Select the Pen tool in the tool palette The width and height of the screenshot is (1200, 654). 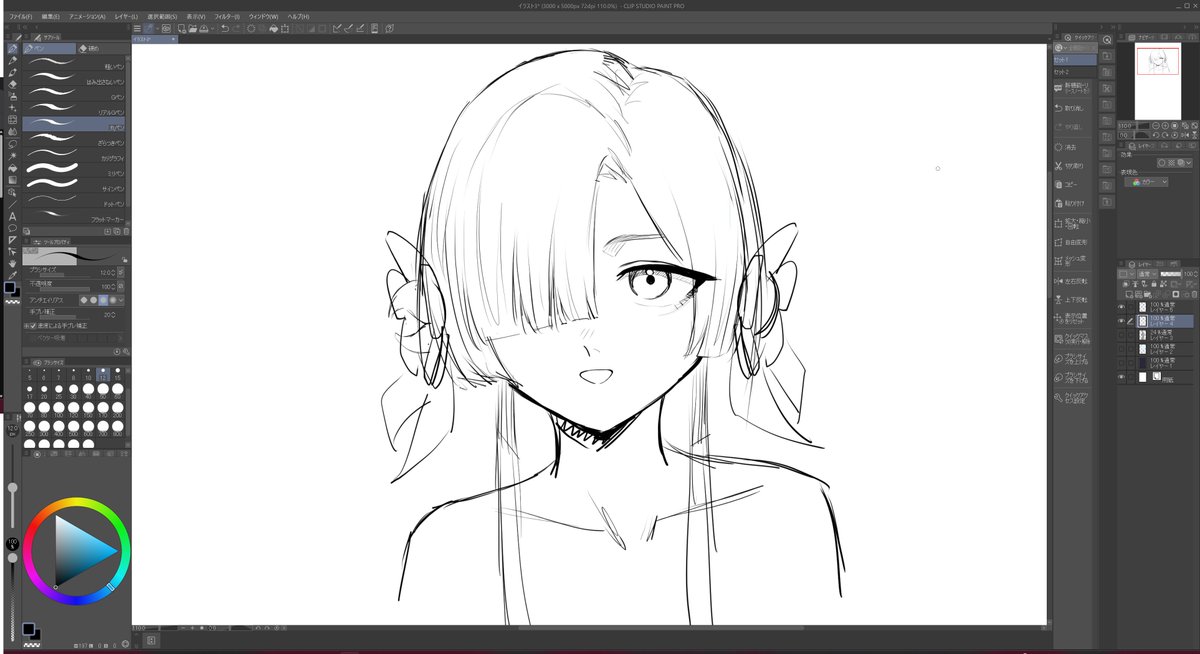click(x=12, y=49)
